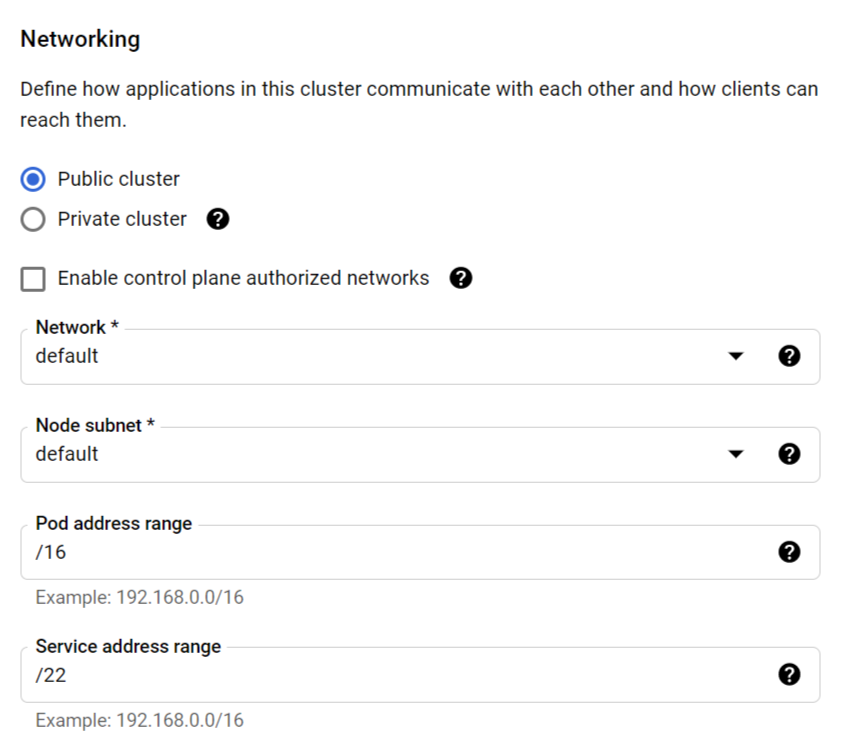Show help for Pod address range
Viewport: 850px width, 750px height.
coord(789,552)
